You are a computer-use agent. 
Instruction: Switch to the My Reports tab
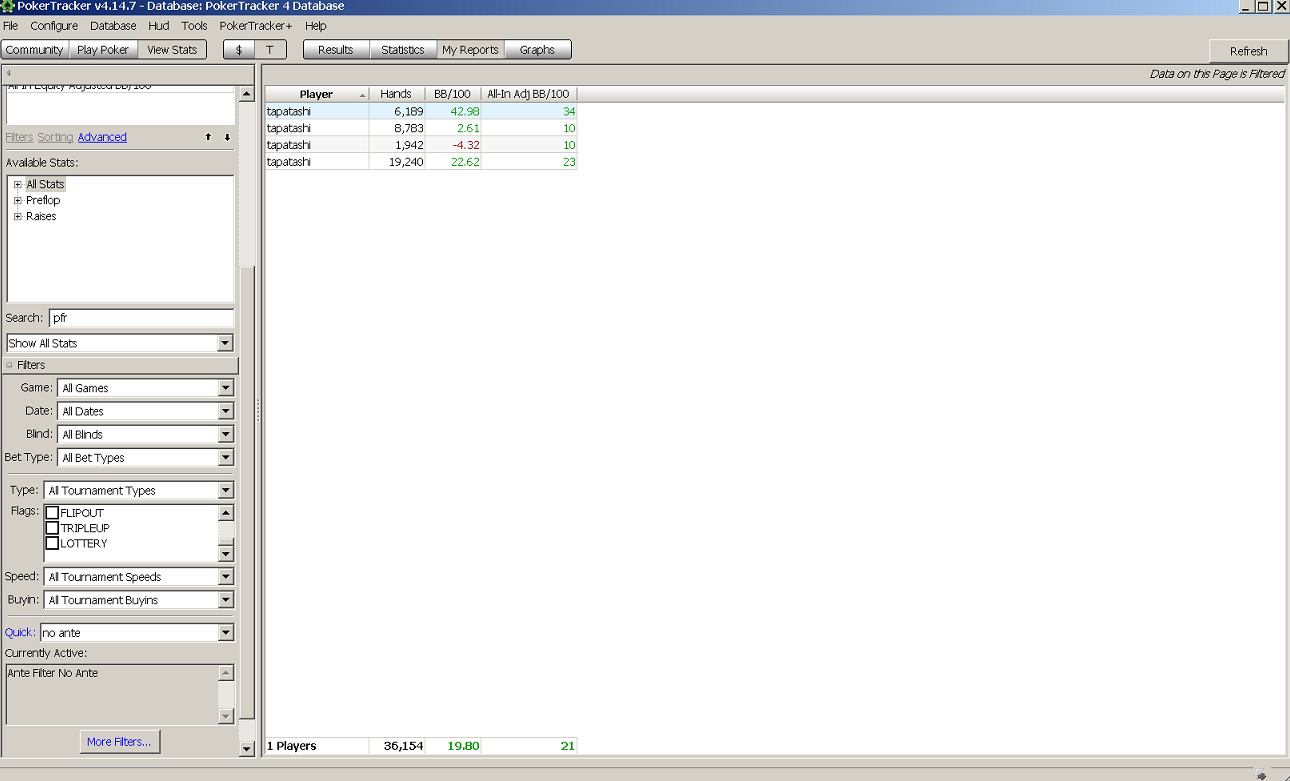click(470, 50)
